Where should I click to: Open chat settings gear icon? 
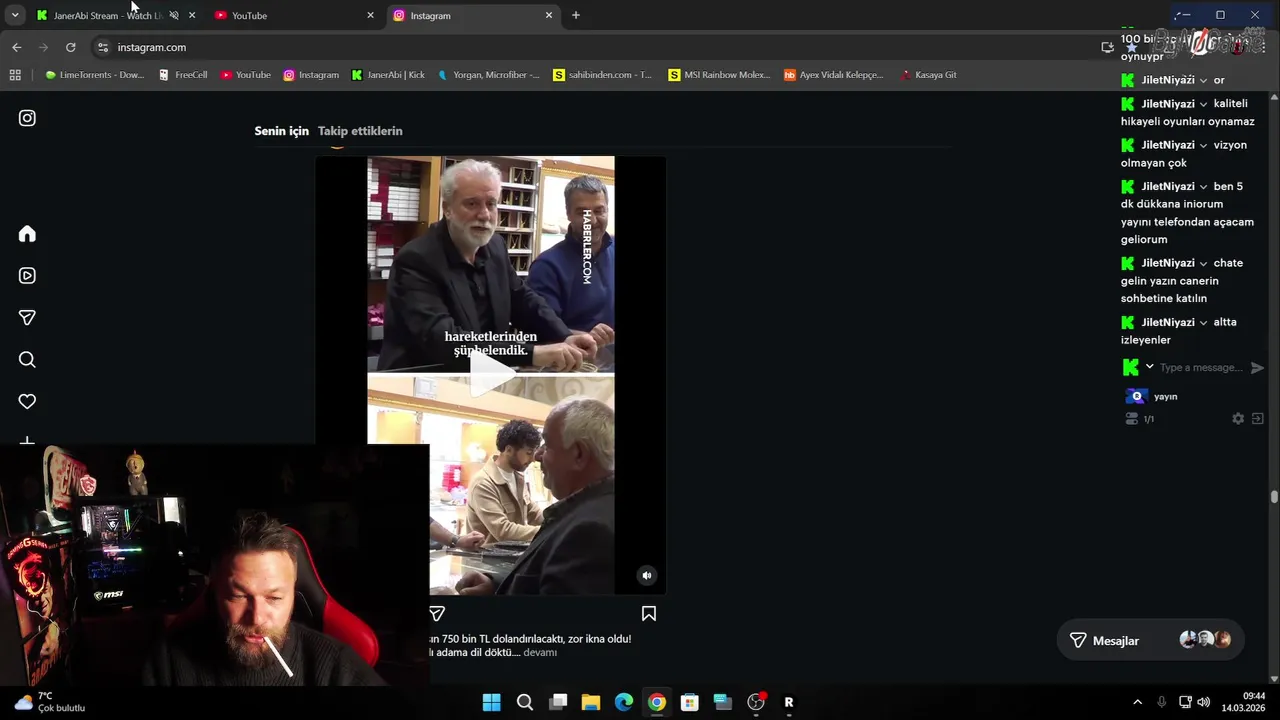1238,419
